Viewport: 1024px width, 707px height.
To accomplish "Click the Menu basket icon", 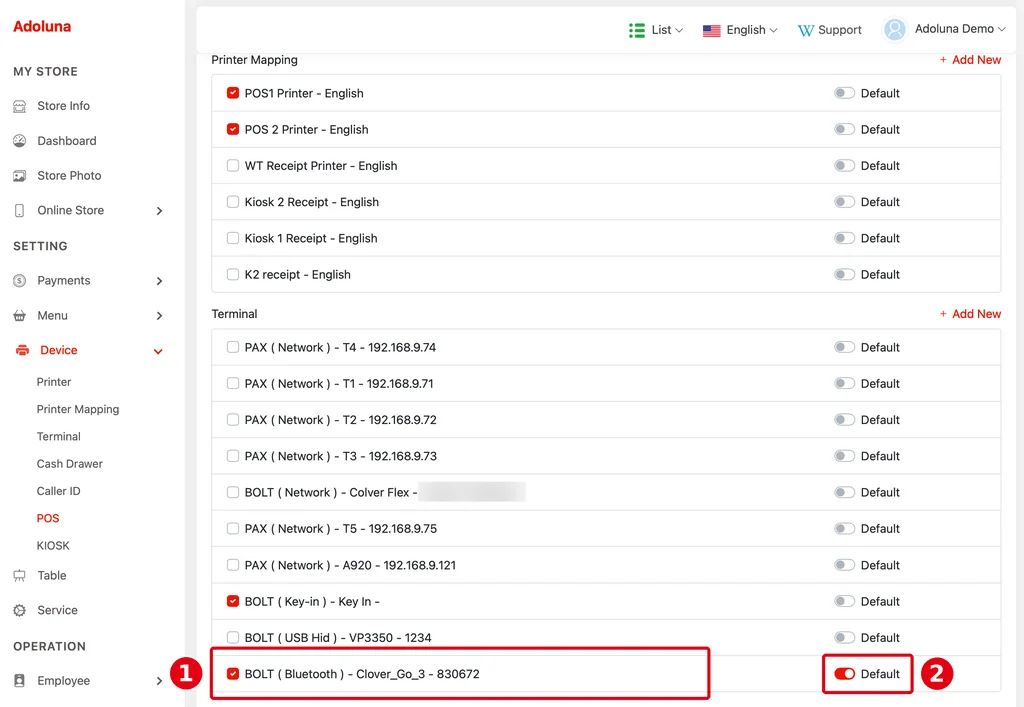I will [20, 316].
